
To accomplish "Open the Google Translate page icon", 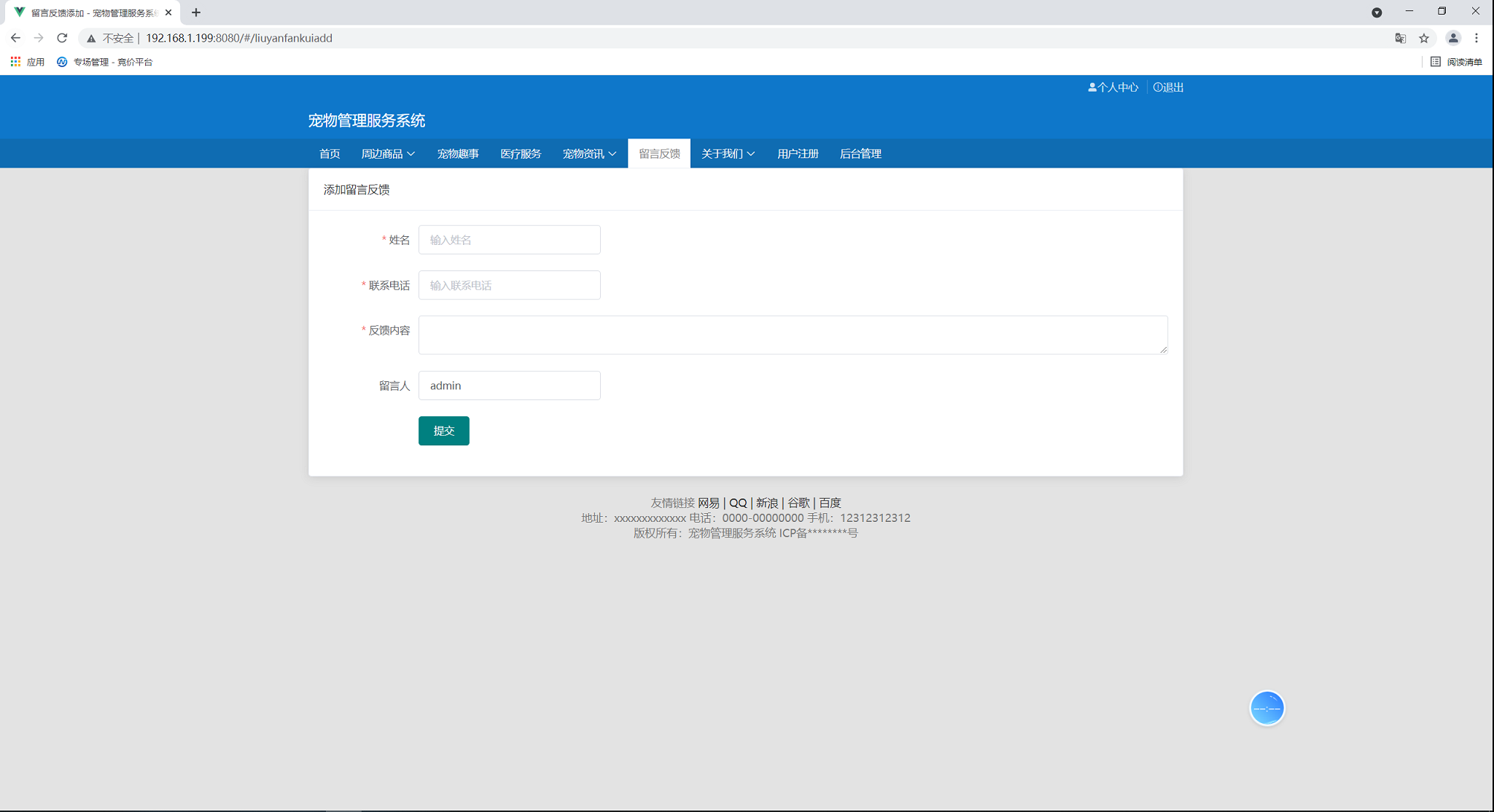I will click(1400, 38).
